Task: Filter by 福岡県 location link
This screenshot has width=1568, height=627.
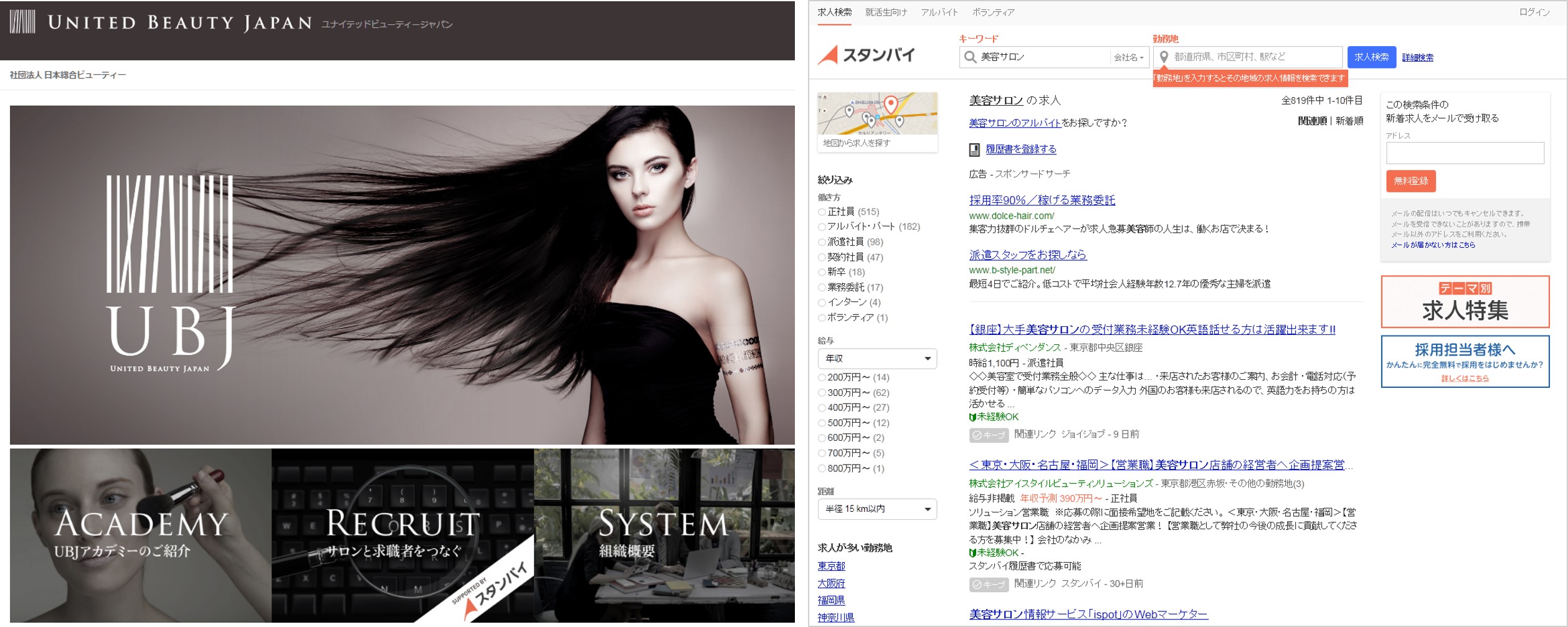Action: 831,601
